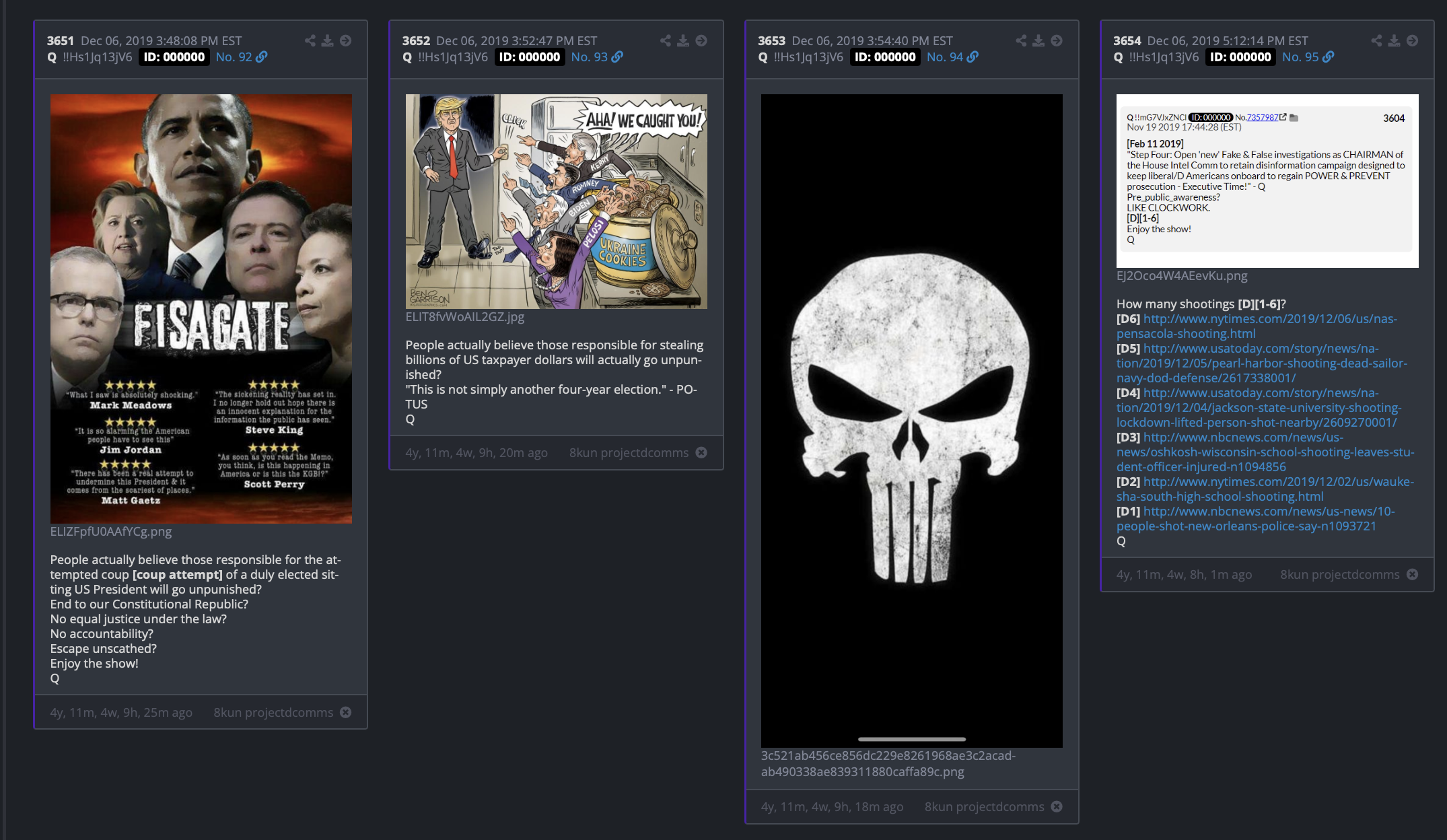The width and height of the screenshot is (1447, 840).
Task: Click the ID: 000000 badge on post 3652
Action: (x=530, y=57)
